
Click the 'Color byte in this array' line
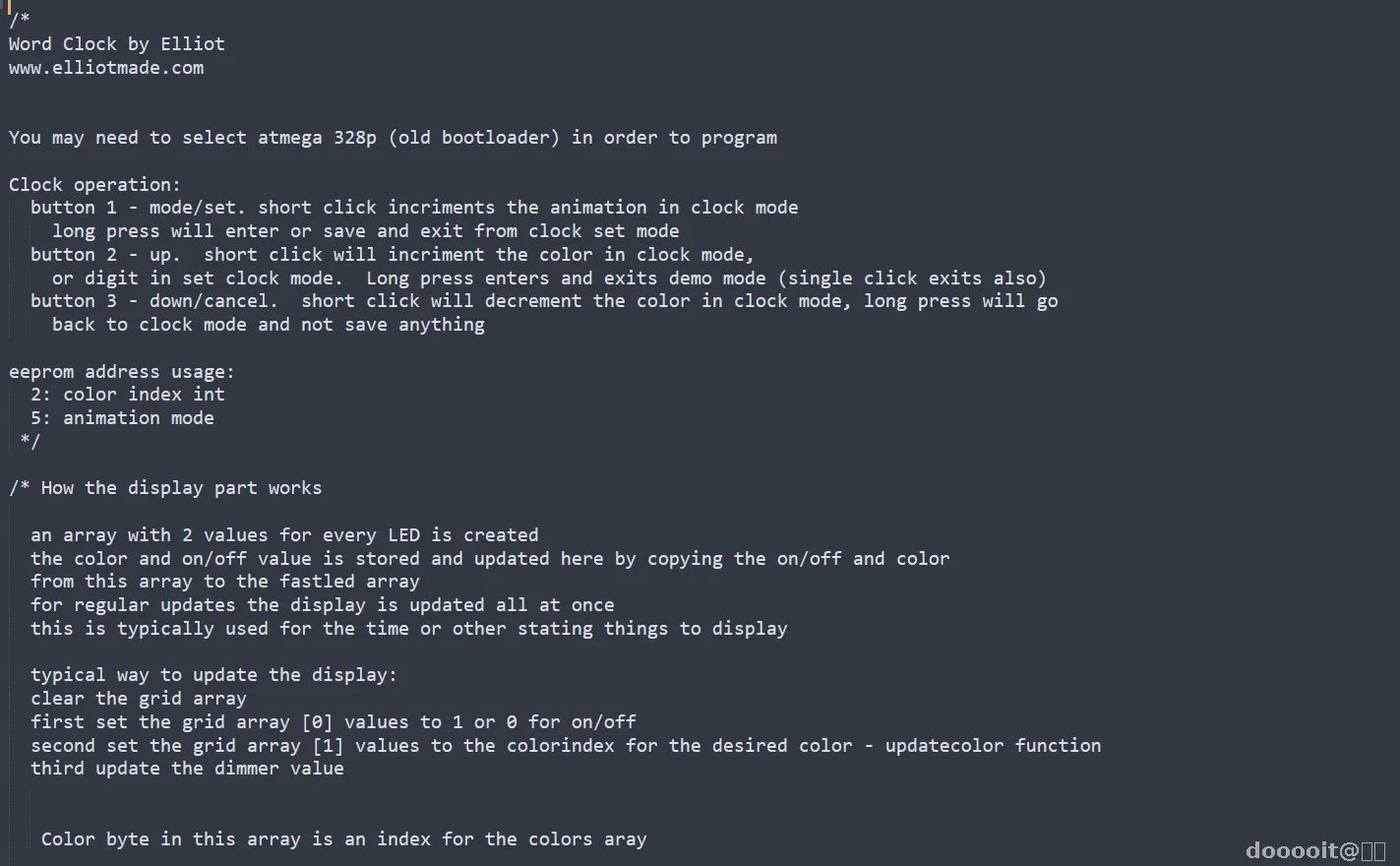click(x=343, y=839)
